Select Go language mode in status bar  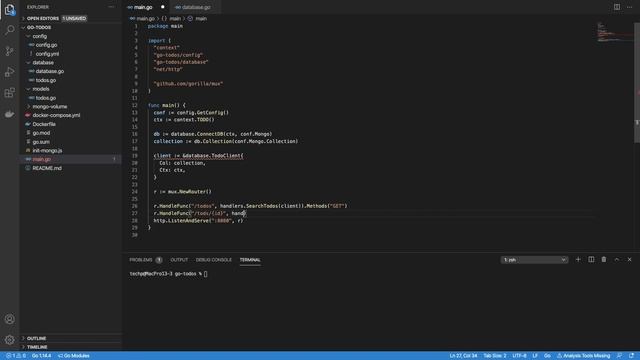(547, 356)
